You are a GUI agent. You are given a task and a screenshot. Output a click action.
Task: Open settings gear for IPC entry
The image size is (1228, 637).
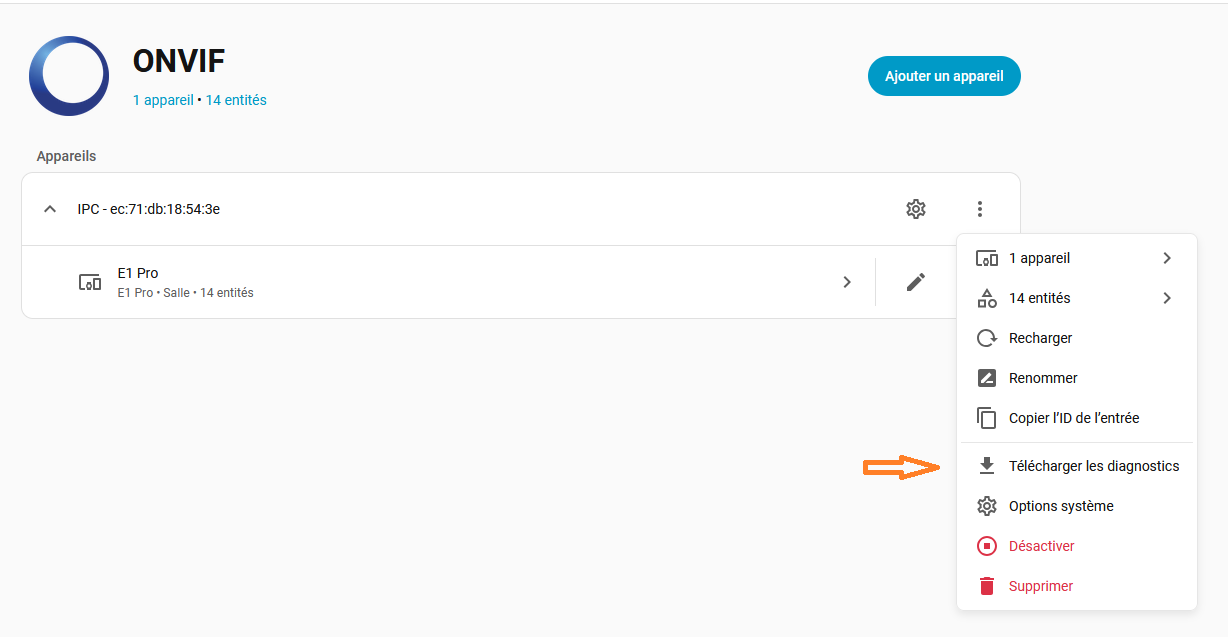point(915,209)
